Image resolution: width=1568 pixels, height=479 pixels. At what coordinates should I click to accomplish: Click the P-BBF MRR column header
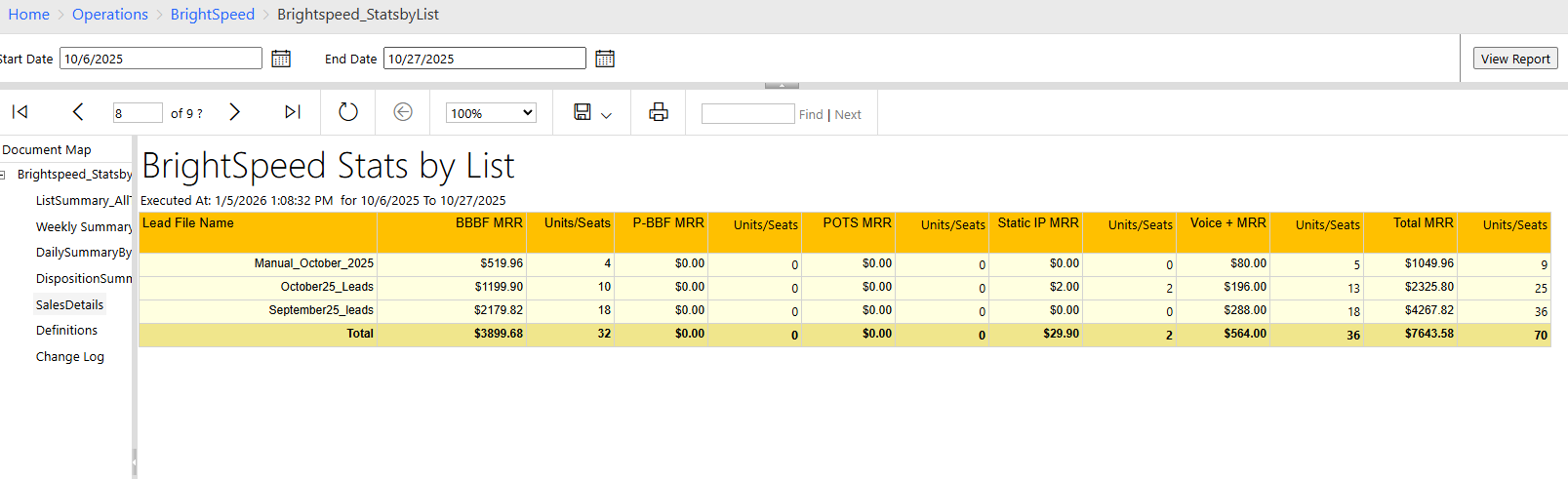(668, 223)
